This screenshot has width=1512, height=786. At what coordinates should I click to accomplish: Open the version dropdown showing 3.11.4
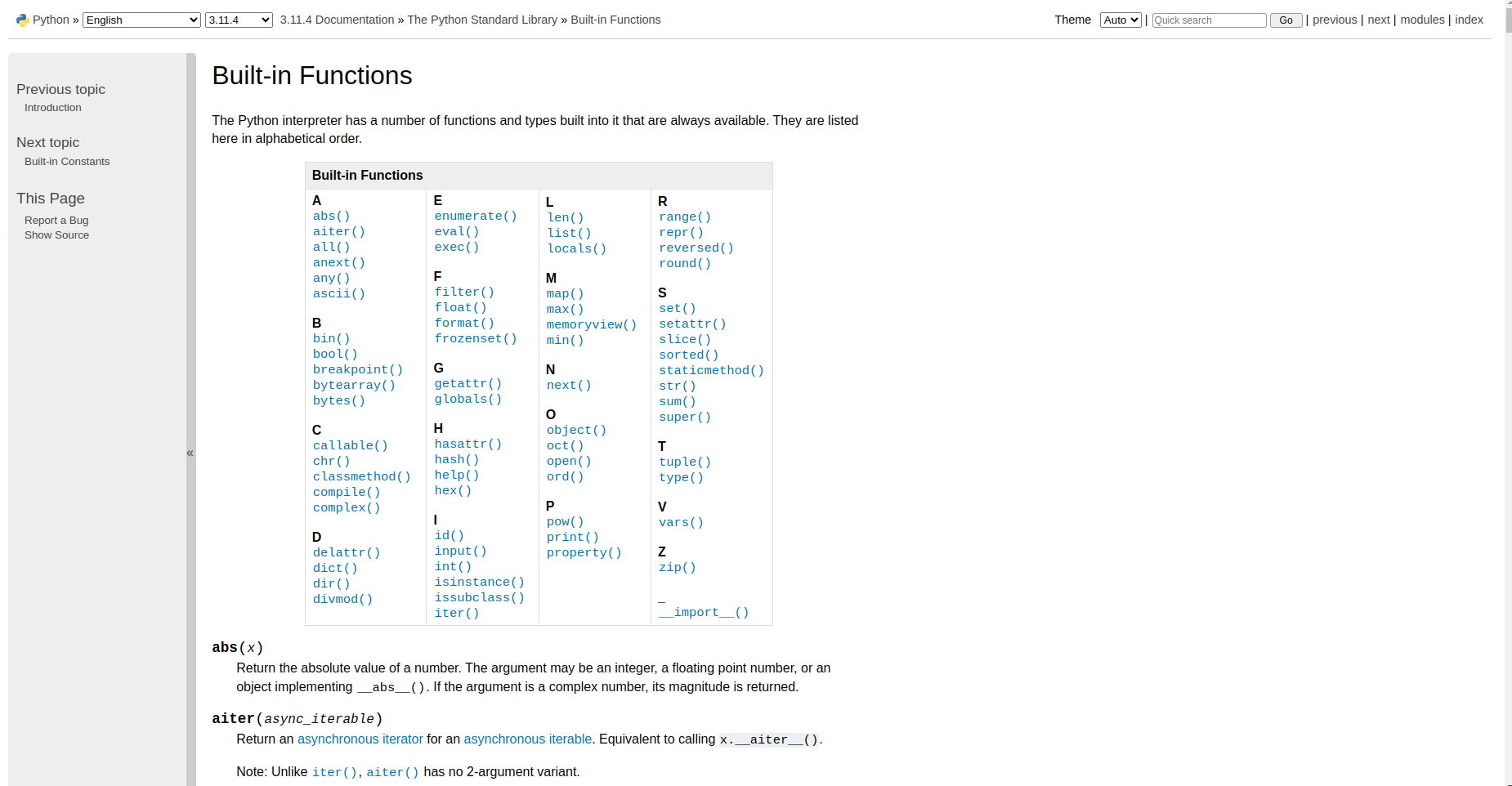click(238, 20)
